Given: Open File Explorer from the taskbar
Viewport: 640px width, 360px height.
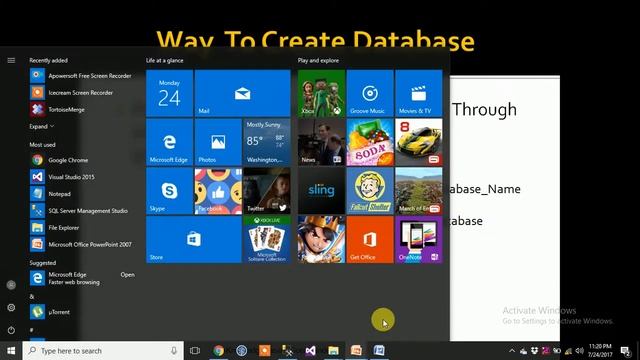Looking at the screenshot, I should 333,351.
